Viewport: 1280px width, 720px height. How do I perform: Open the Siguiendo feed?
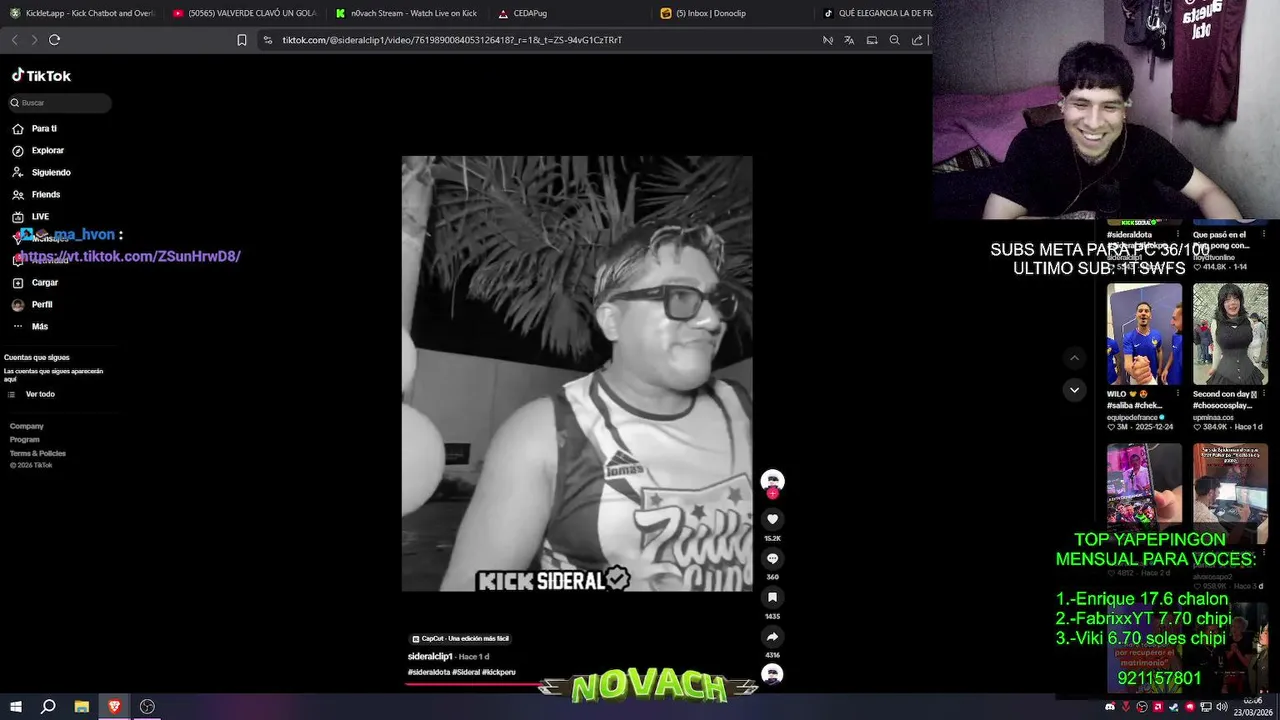pos(41,173)
